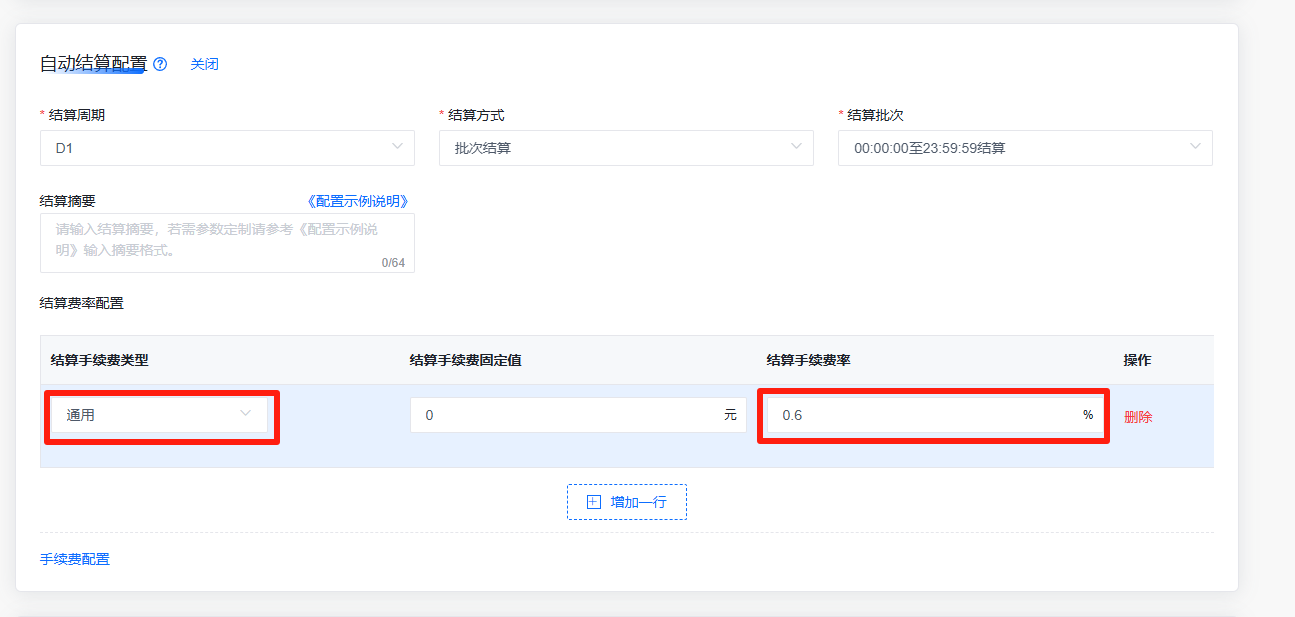Click the 操作 column header
Image resolution: width=1295 pixels, height=617 pixels.
(1138, 360)
